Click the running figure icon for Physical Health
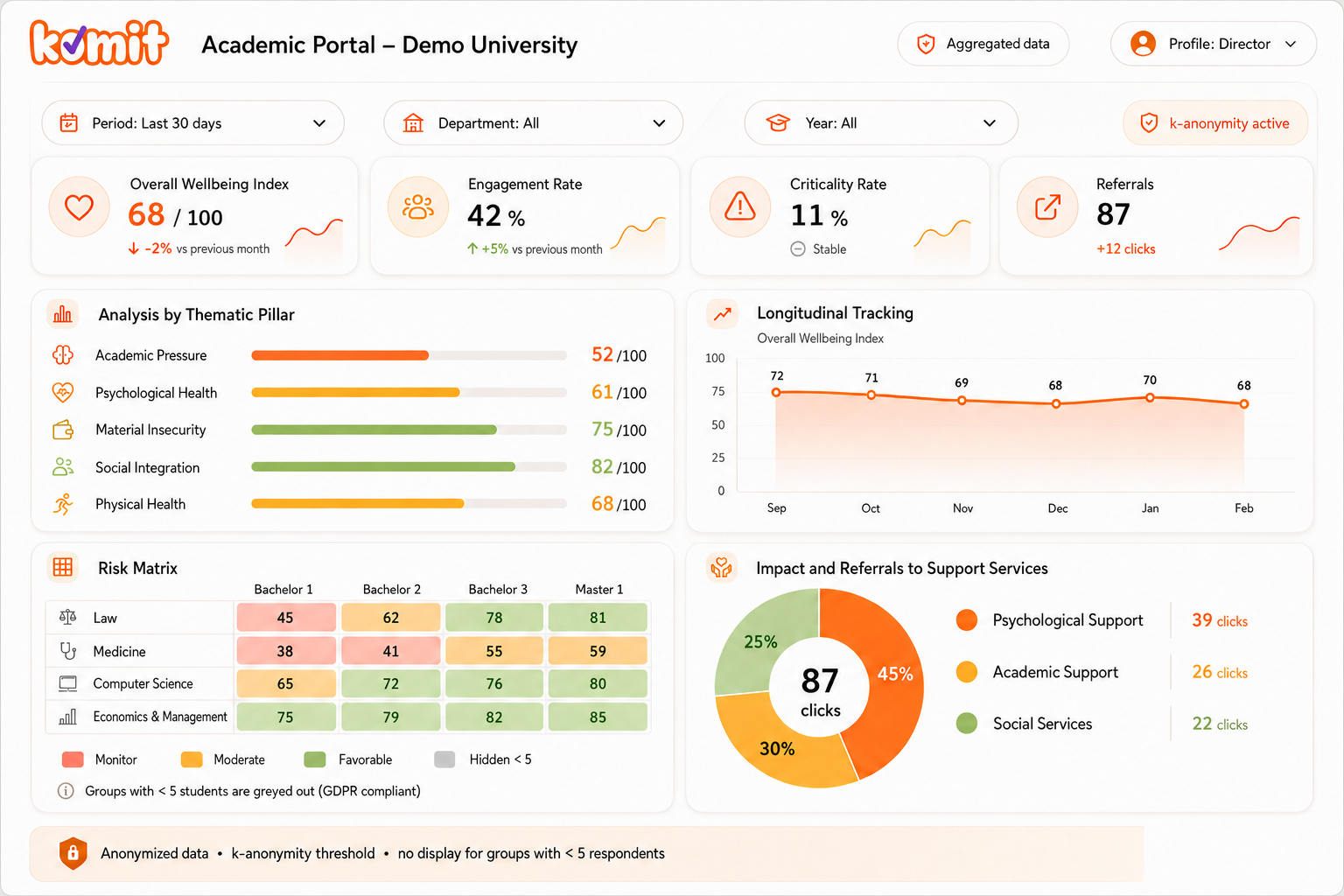This screenshot has width=1344, height=896. coord(63,504)
